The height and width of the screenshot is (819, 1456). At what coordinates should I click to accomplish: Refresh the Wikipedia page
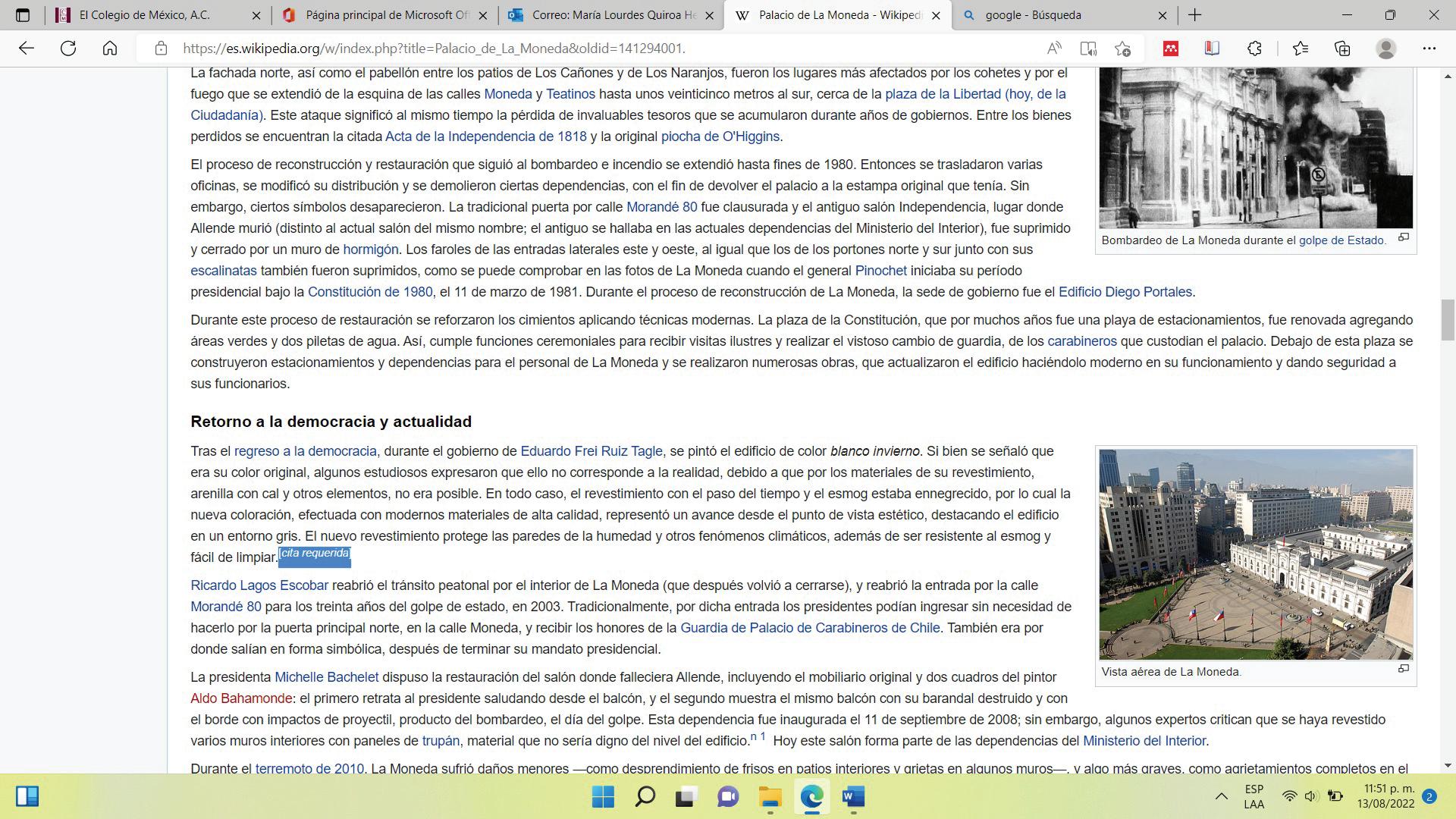coord(68,49)
